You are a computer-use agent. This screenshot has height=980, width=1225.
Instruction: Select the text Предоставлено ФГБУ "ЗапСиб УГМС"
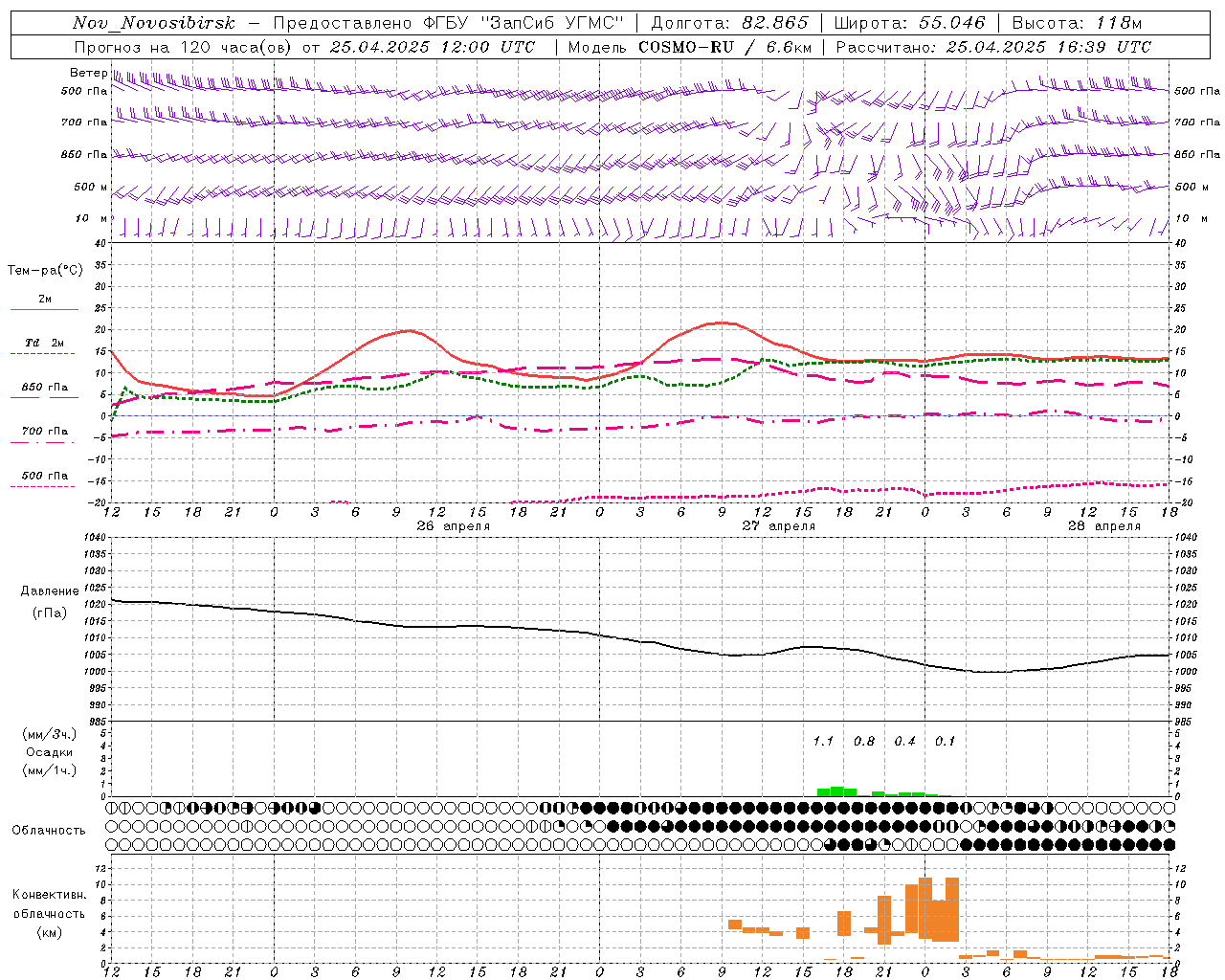[x=449, y=23]
